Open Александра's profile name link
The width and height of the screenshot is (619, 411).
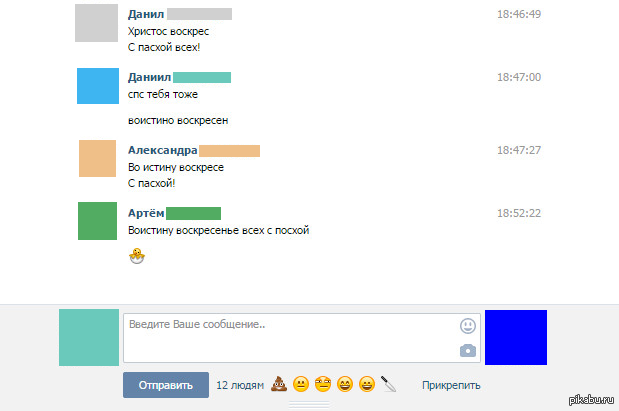click(162, 150)
